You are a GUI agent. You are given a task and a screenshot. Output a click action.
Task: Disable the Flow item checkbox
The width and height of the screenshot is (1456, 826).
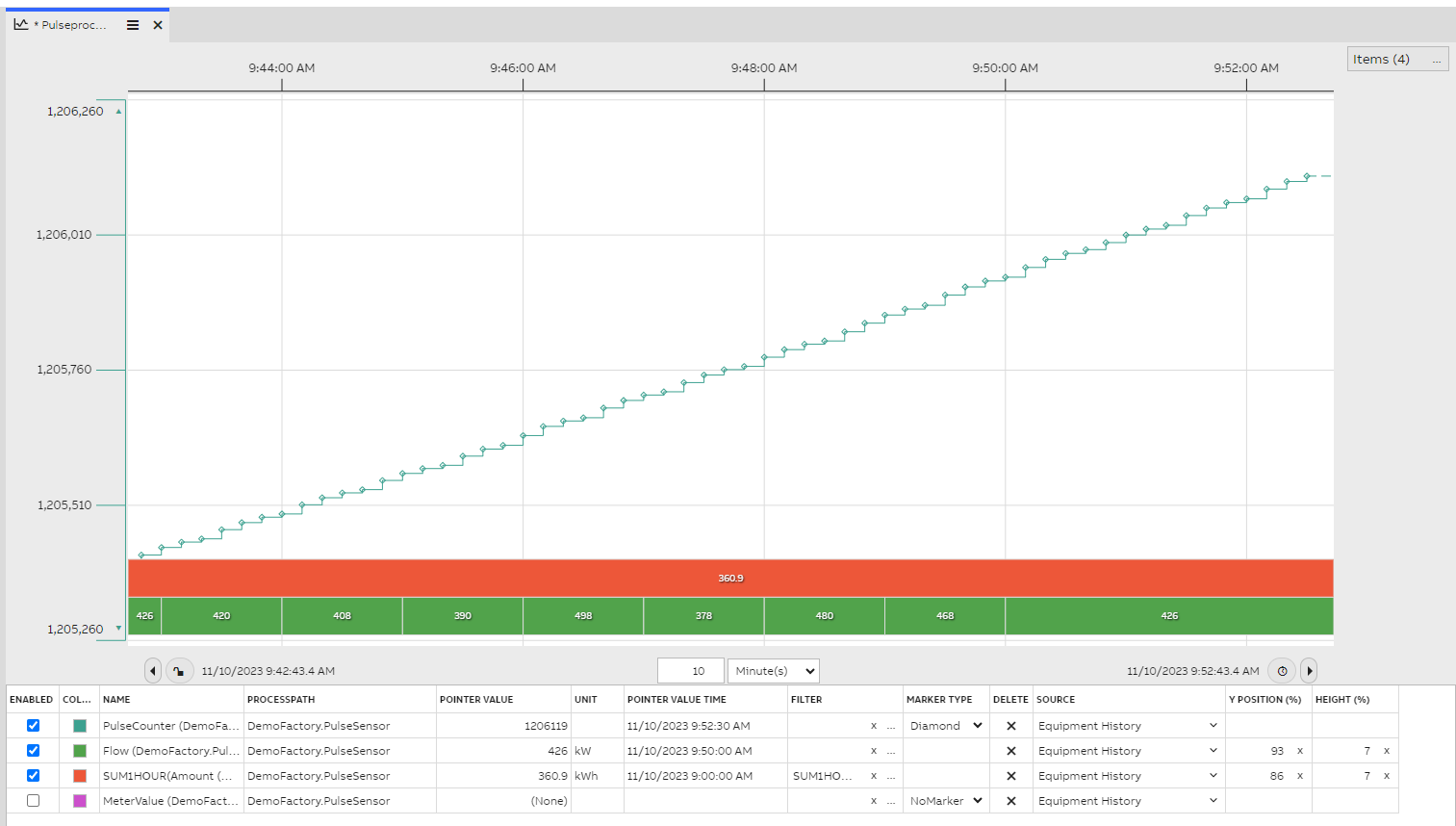point(32,750)
